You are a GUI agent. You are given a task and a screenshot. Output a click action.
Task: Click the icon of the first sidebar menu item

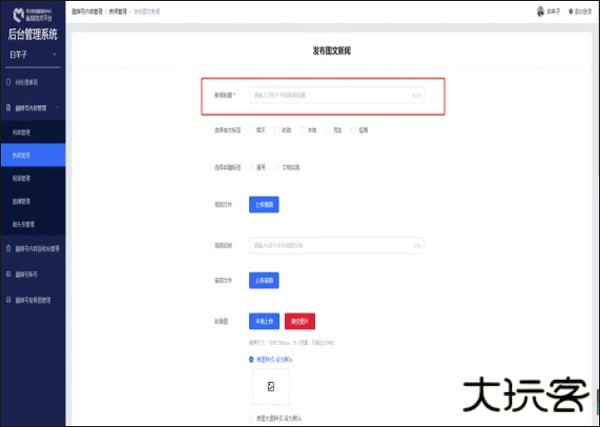[8, 82]
